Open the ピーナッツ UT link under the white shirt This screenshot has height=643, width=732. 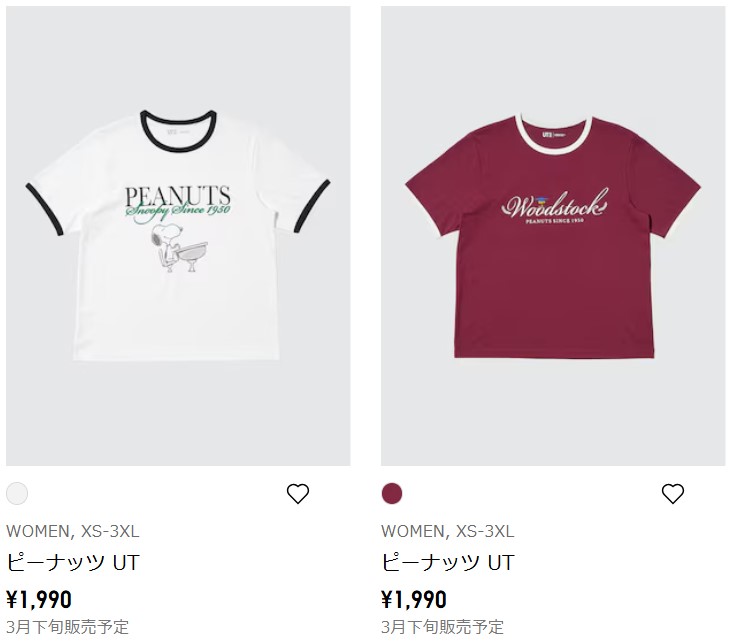point(73,562)
